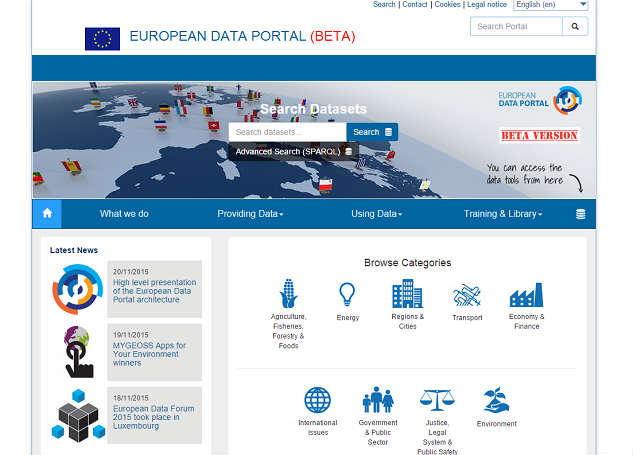
Task: Click the 19/11/2015 news date
Action: 130,335
